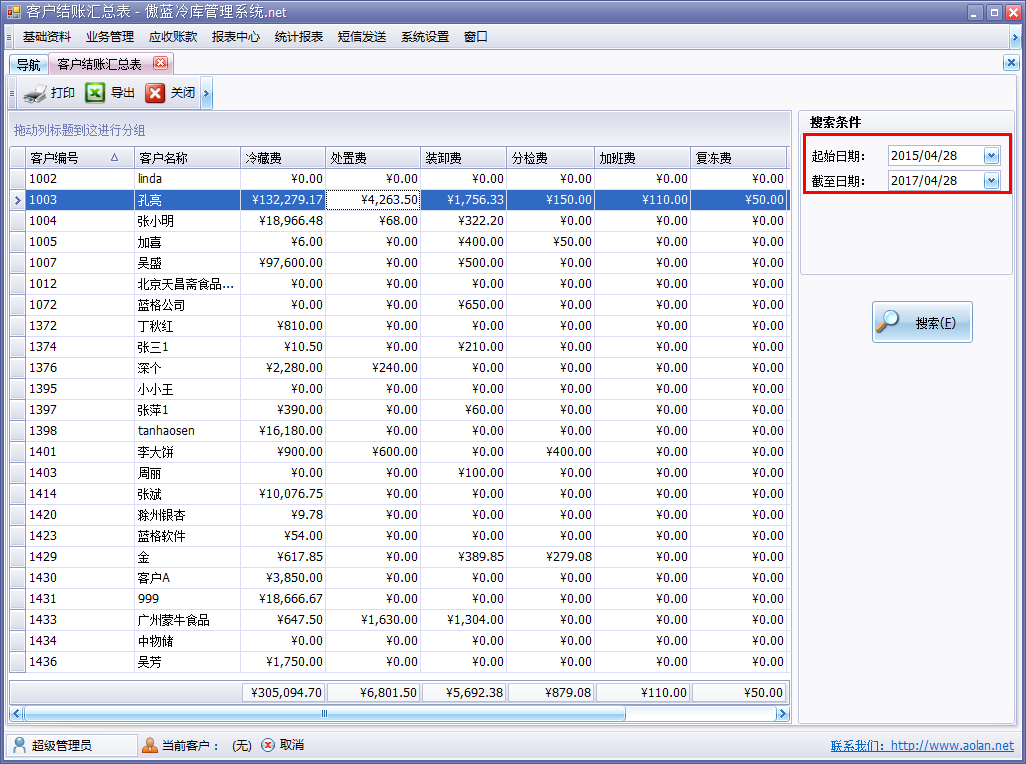Image resolution: width=1026 pixels, height=764 pixels.
Task: Sort by 客户编号 column header
Action: (x=68, y=158)
